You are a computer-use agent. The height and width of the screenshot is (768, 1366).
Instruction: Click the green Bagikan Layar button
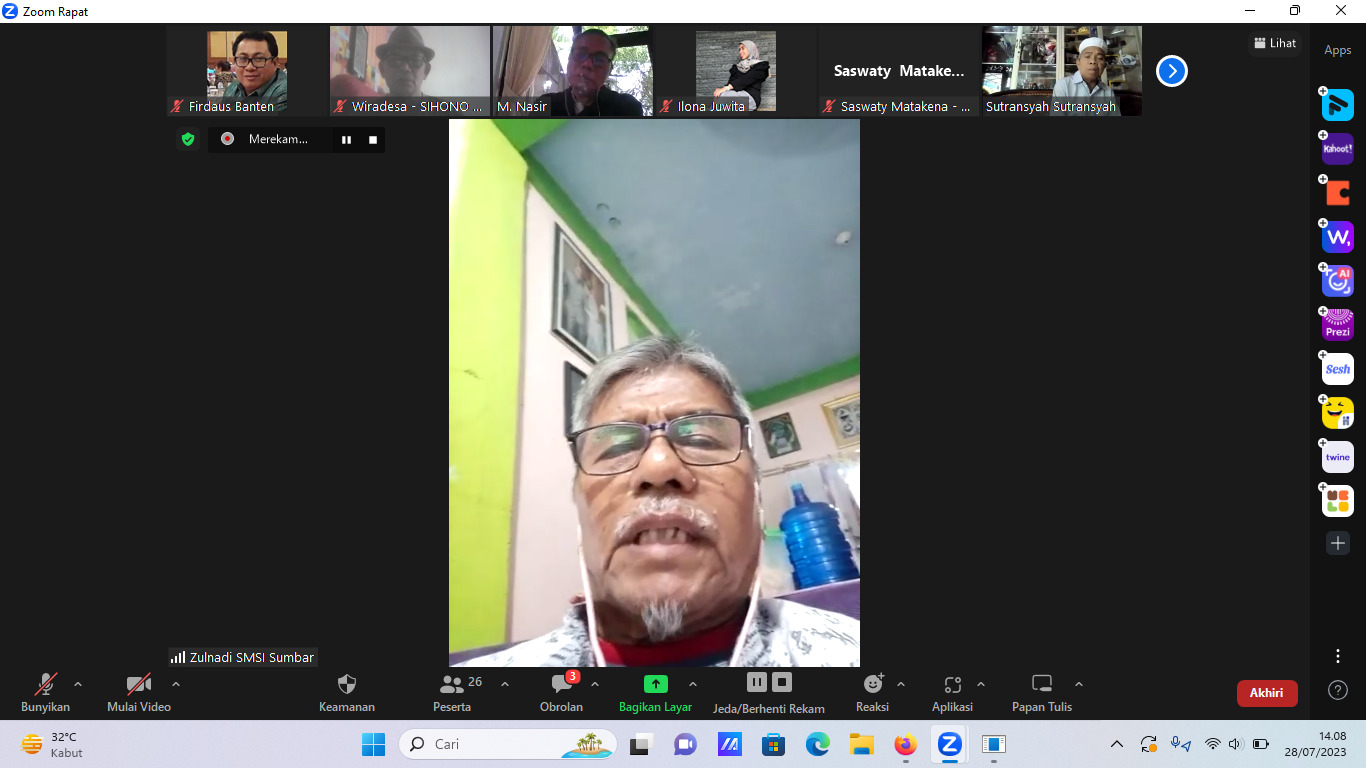[x=655, y=693]
